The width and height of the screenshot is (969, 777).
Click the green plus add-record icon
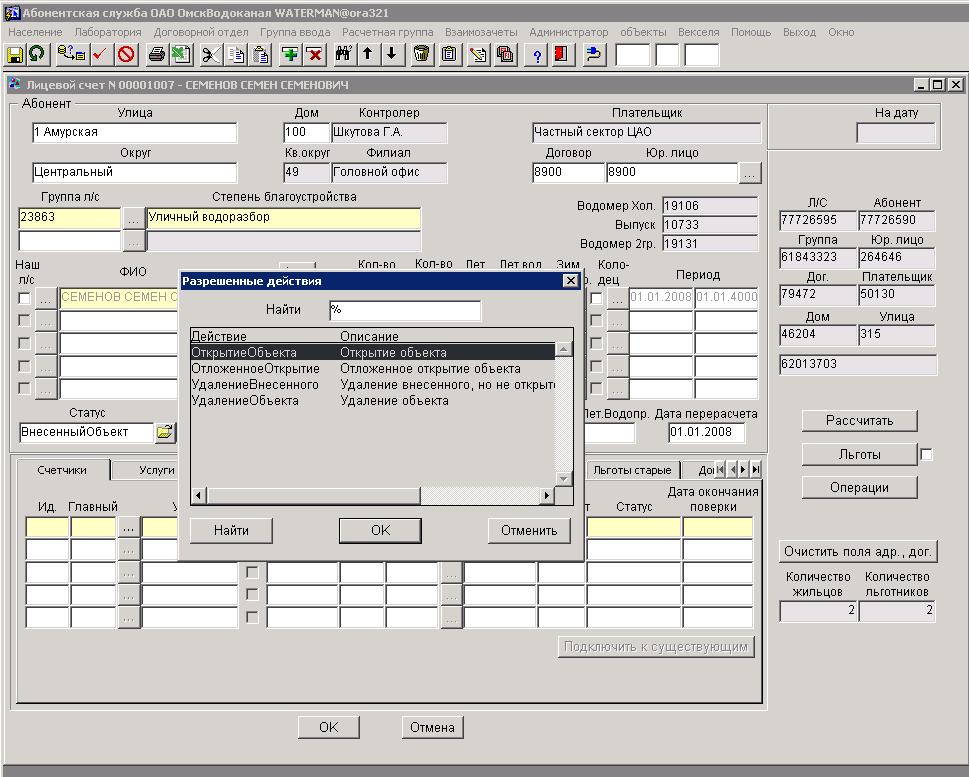tap(290, 54)
